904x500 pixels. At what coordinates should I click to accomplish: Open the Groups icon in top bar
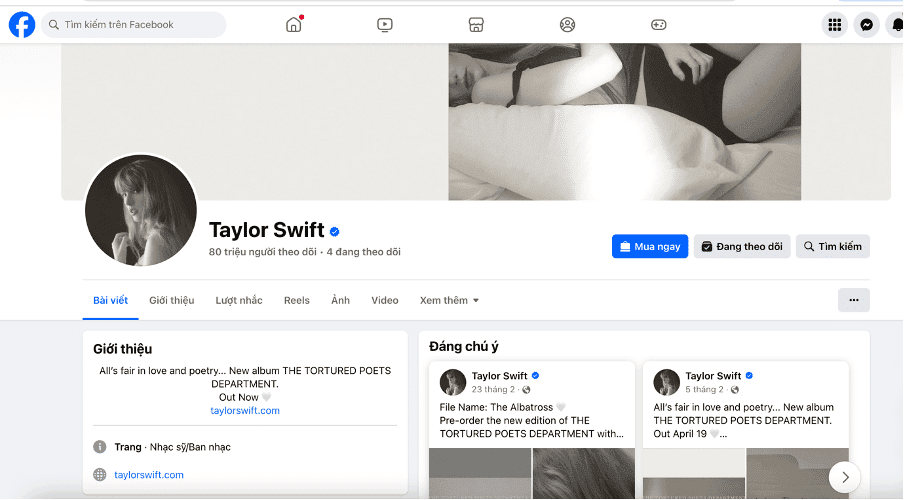tap(567, 25)
